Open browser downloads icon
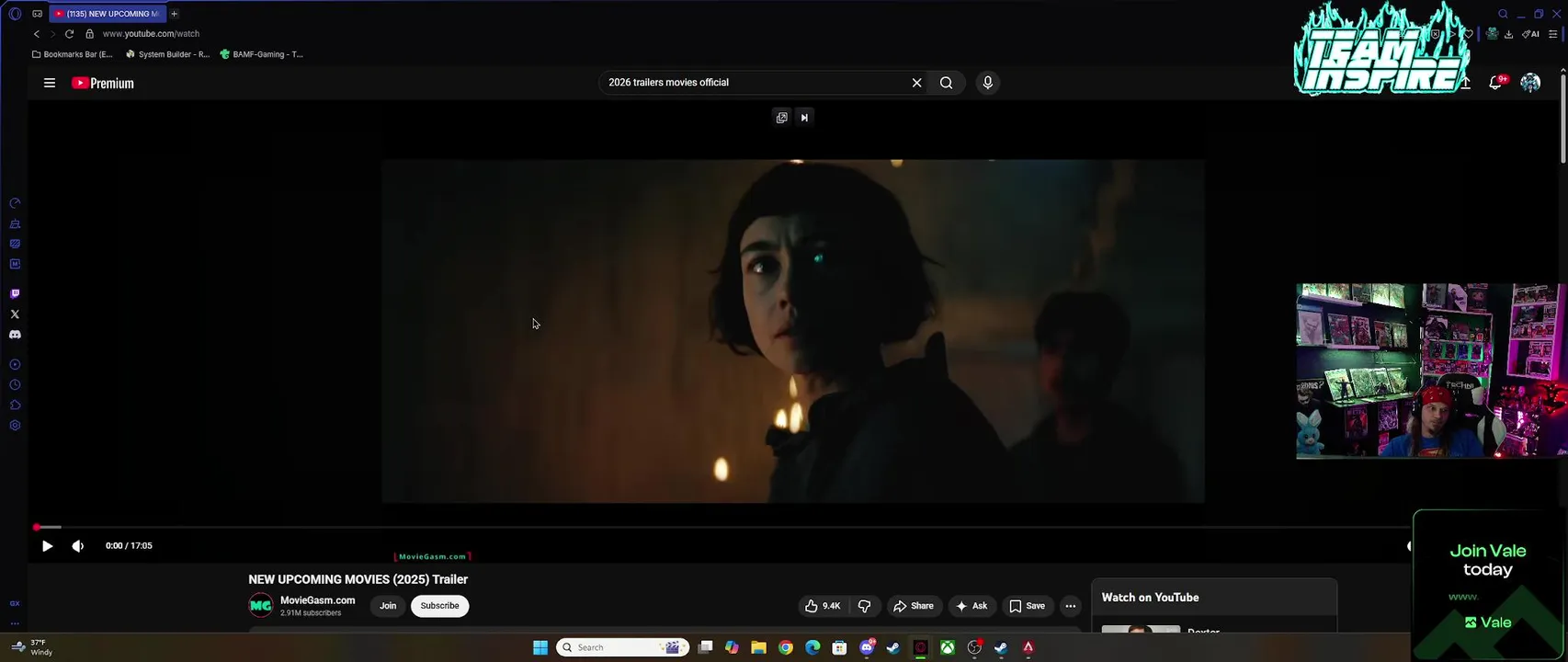Image resolution: width=1568 pixels, height=662 pixels. 1508,34
